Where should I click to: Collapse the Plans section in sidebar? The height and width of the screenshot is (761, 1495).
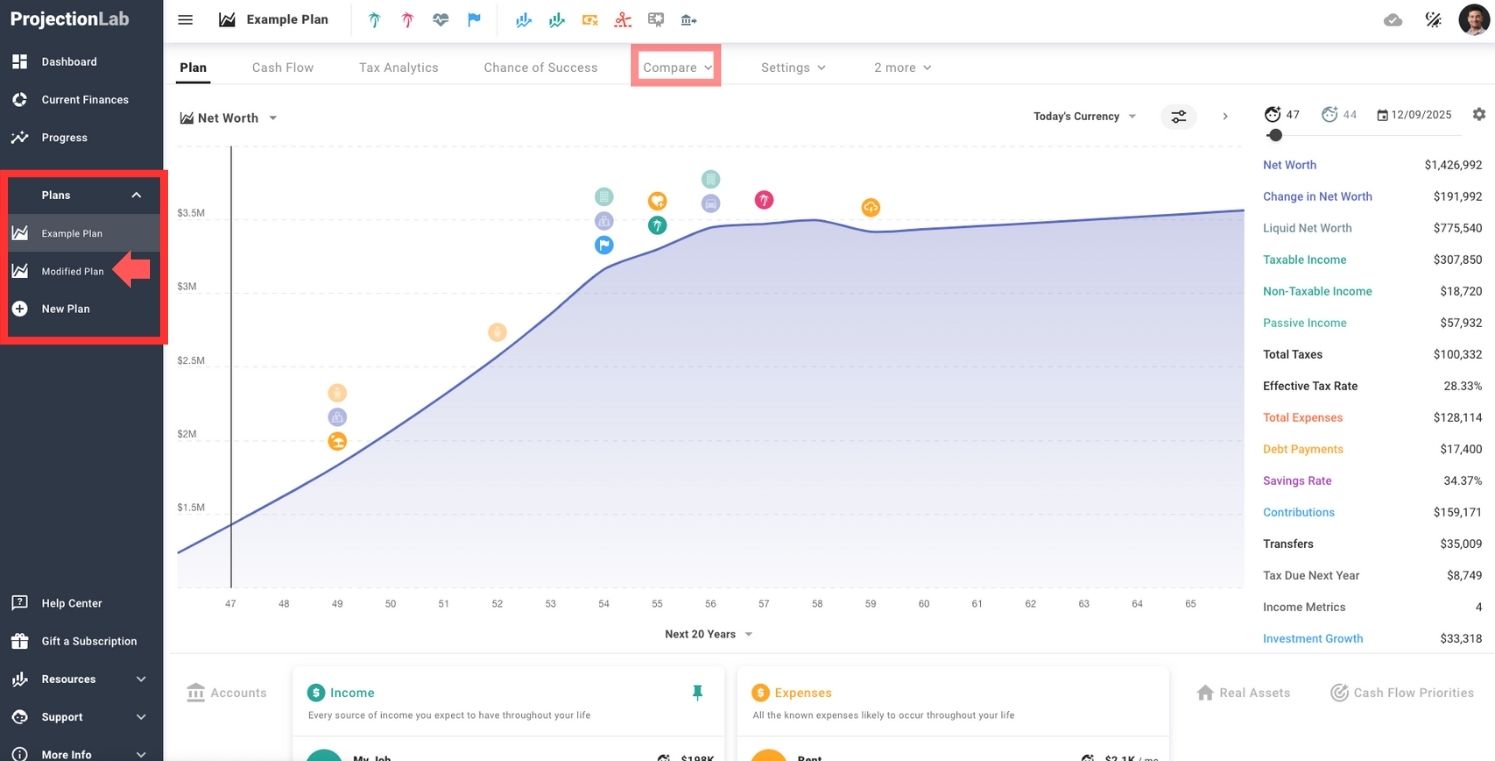pyautogui.click(x=136, y=195)
